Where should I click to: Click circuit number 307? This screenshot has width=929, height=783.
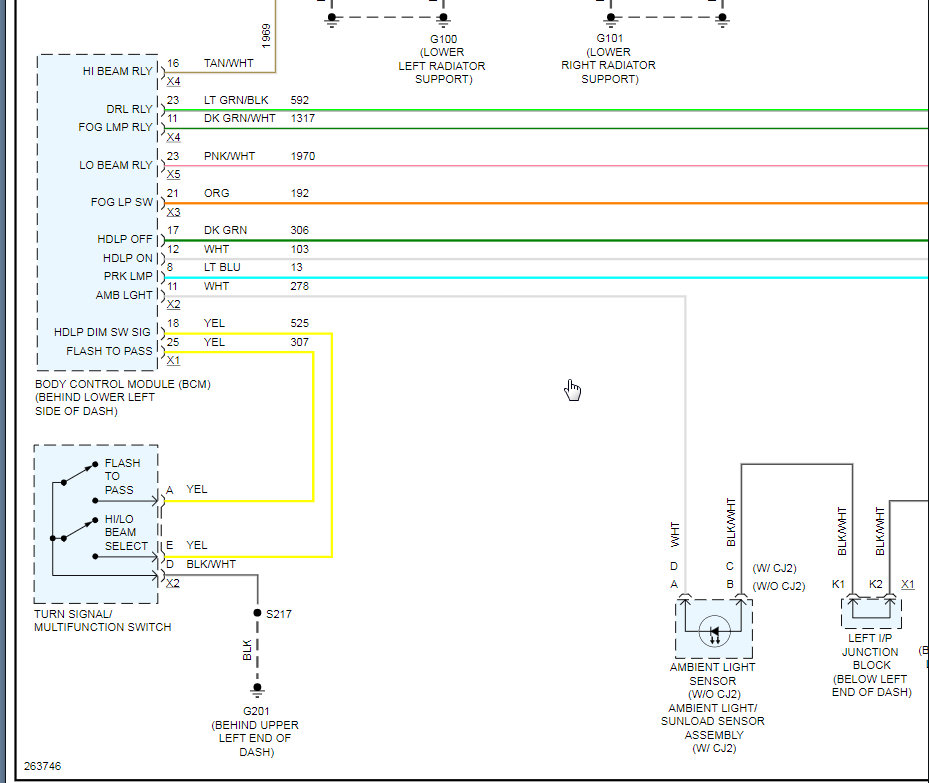tap(300, 342)
